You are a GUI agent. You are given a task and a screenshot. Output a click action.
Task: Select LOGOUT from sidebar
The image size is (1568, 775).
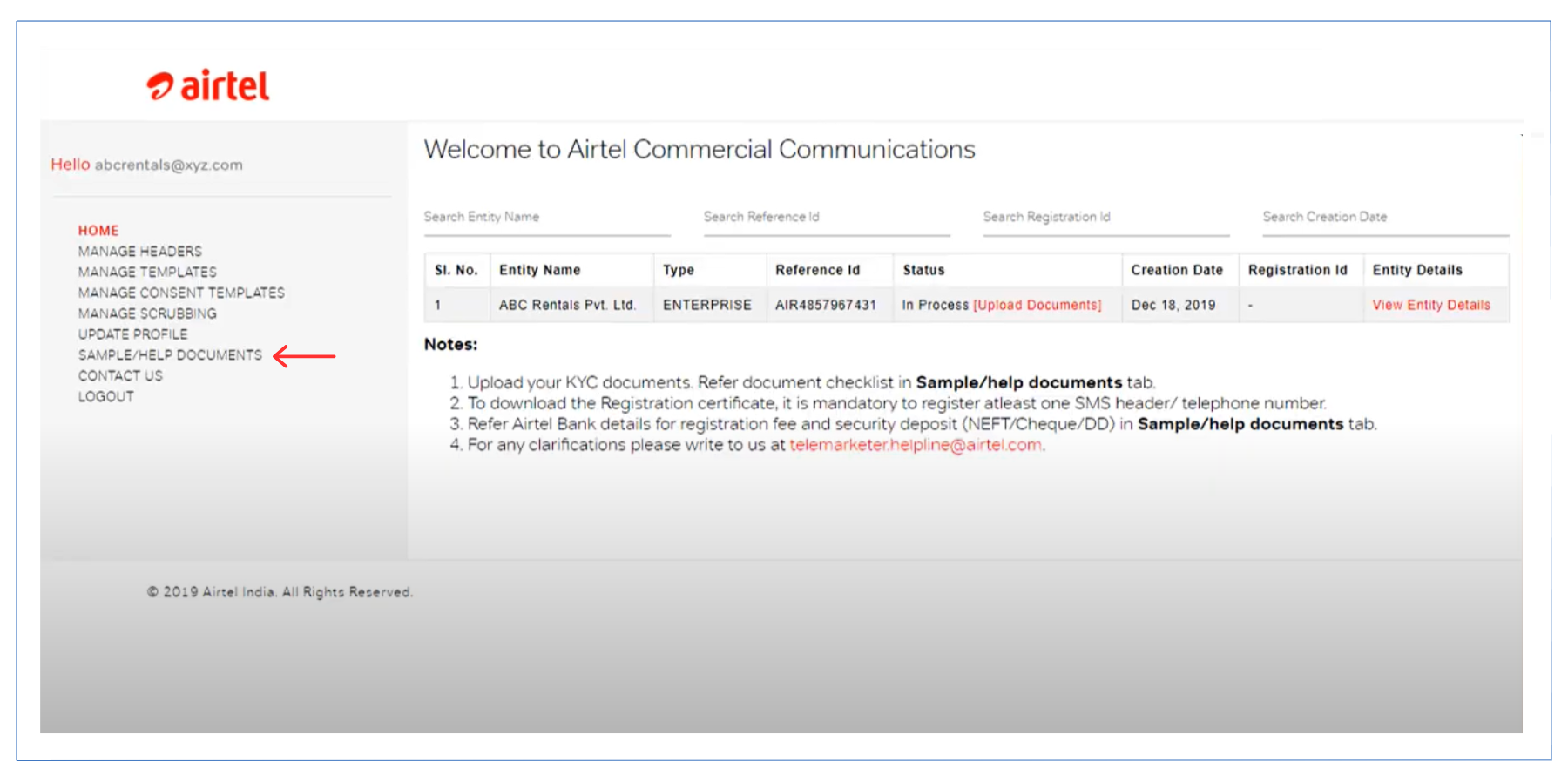pos(106,397)
